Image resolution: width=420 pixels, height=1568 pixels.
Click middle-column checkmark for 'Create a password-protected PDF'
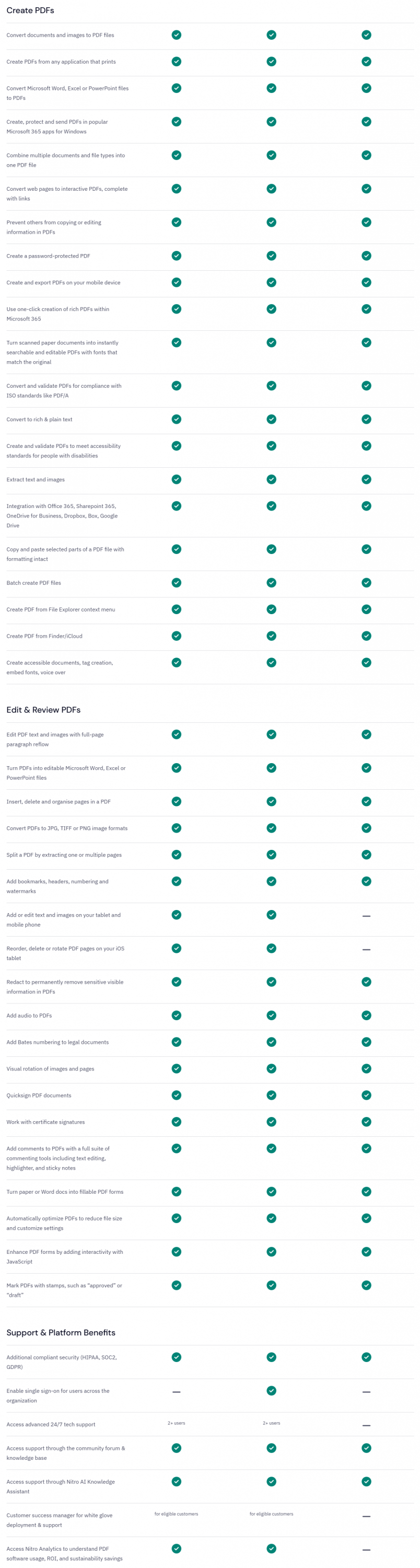pyautogui.click(x=272, y=256)
